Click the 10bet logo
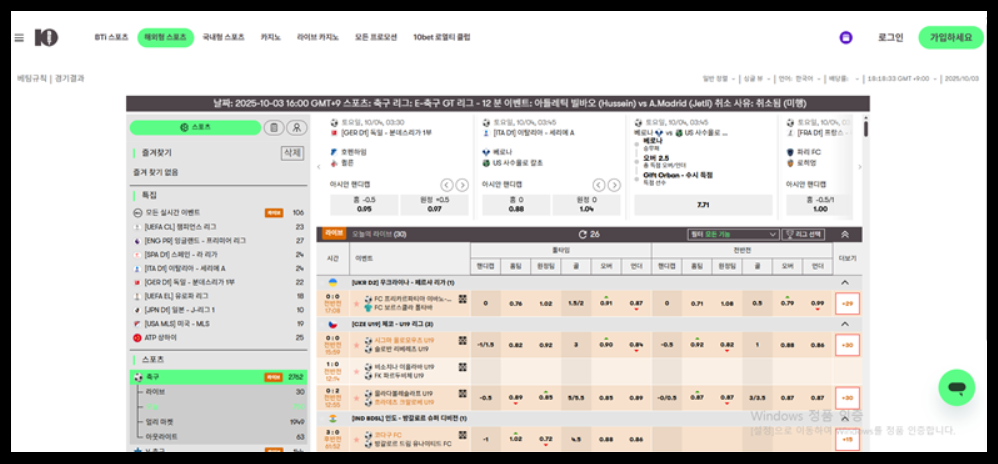The image size is (998, 464). click(x=46, y=38)
